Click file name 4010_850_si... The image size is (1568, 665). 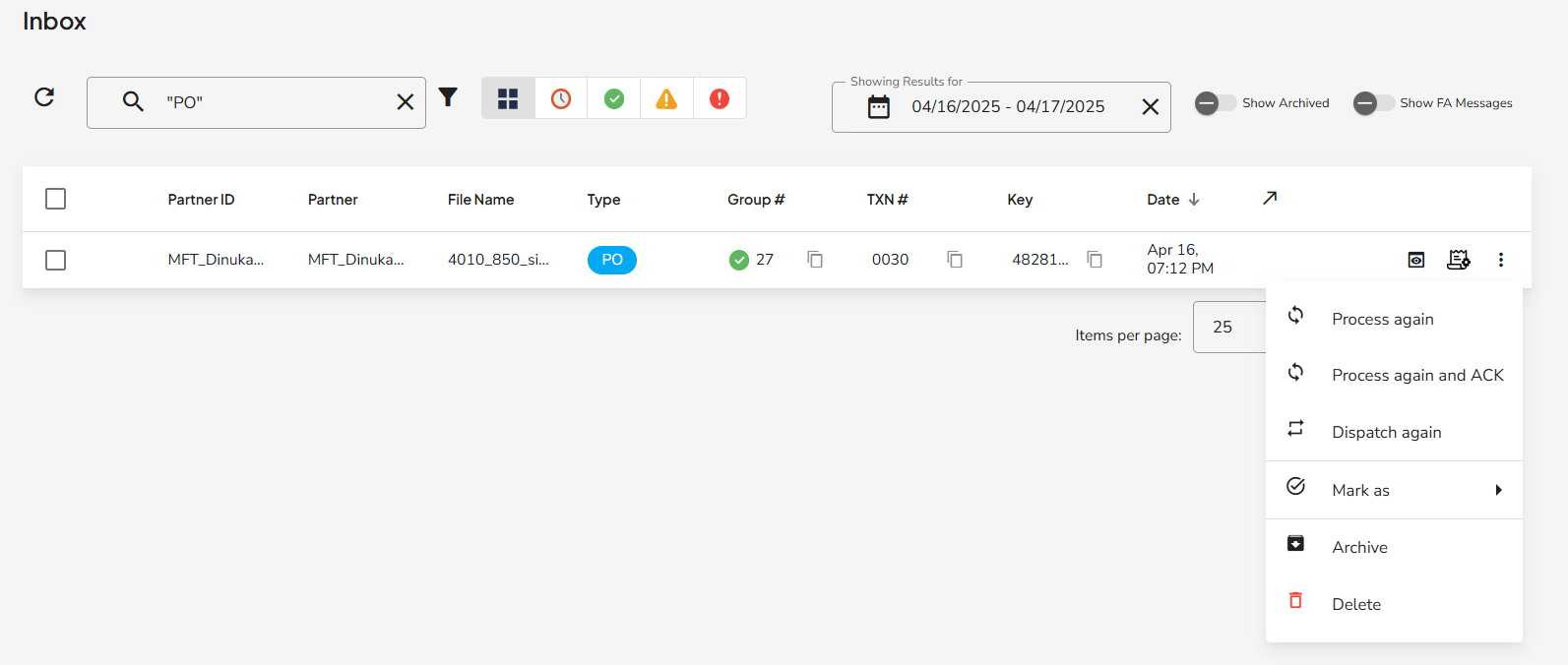pos(498,260)
